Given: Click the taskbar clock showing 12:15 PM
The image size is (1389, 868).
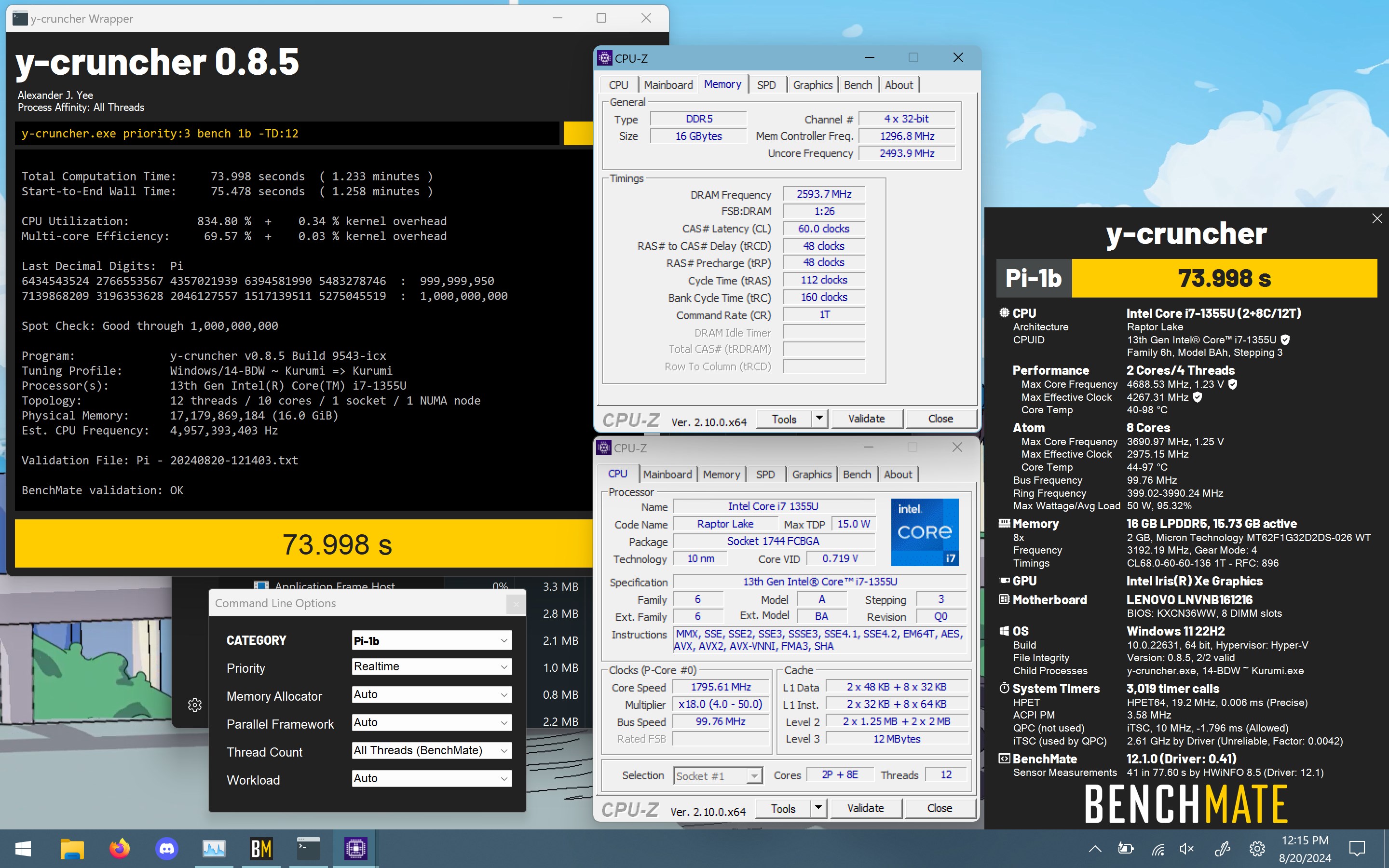Looking at the screenshot, I should [1305, 841].
